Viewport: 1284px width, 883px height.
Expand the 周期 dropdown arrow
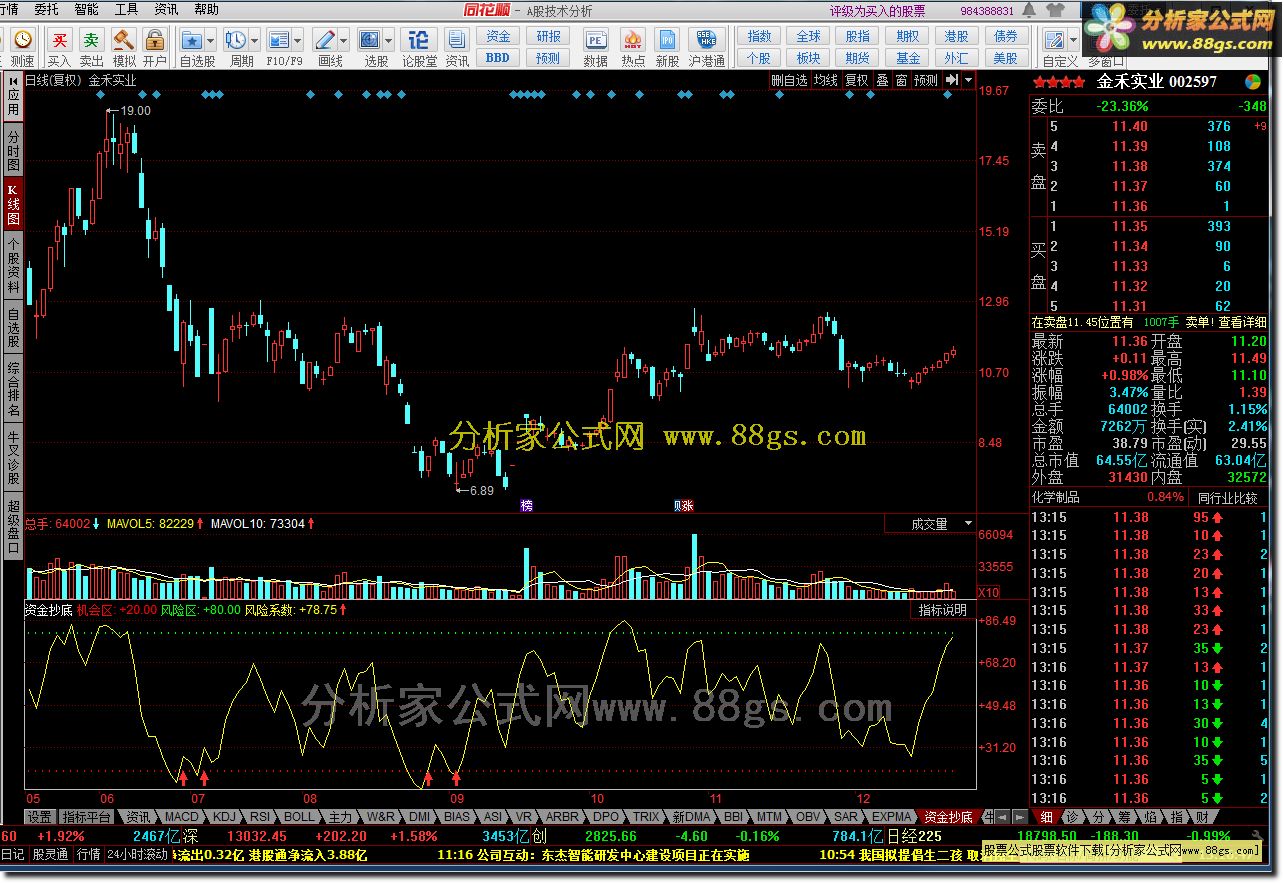pos(255,41)
